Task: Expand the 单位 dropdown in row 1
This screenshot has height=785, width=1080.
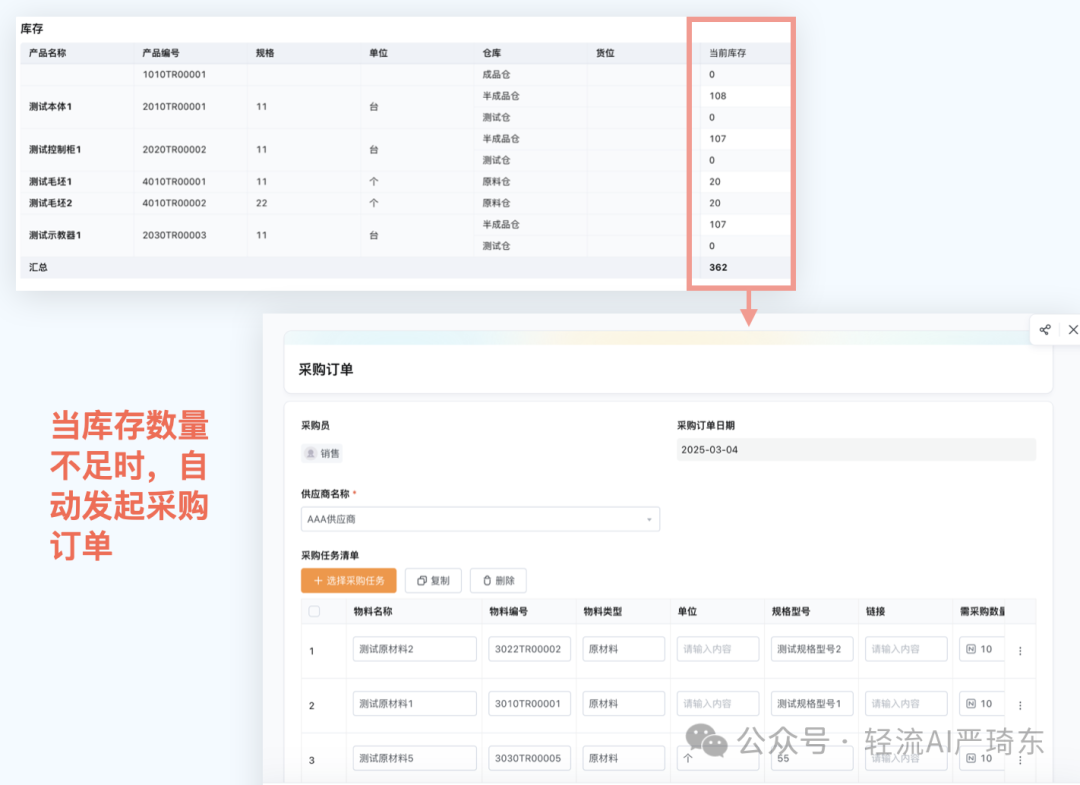Action: tap(717, 649)
